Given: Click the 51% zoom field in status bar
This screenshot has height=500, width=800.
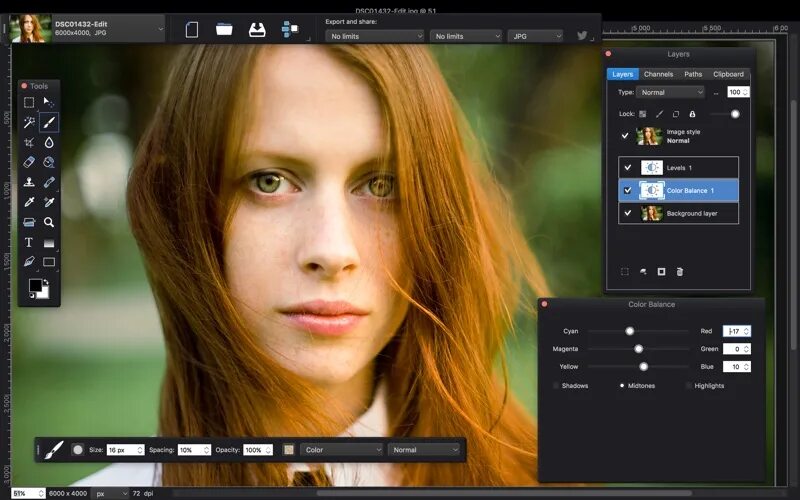Looking at the screenshot, I should (x=28, y=493).
